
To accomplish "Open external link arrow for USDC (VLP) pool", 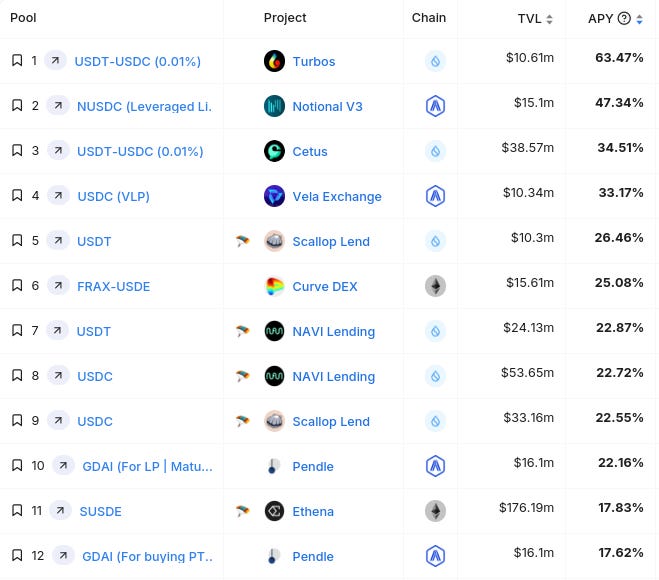I will 58,195.
